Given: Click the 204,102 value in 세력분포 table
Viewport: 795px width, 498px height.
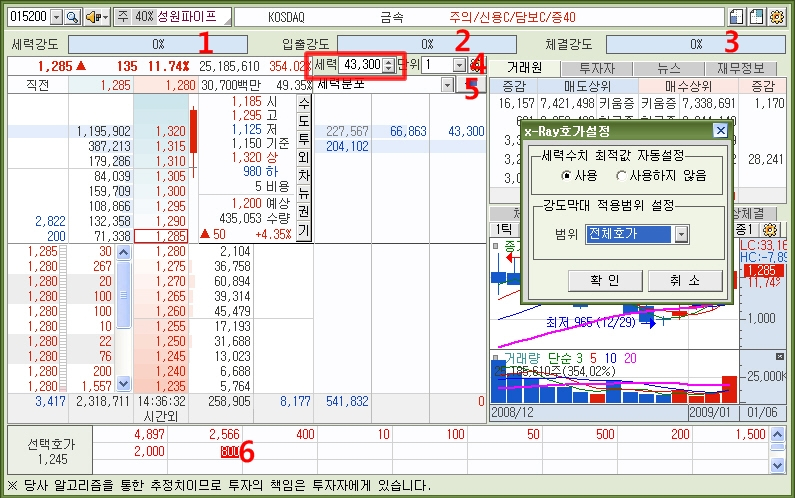Looking at the screenshot, I should [347, 147].
